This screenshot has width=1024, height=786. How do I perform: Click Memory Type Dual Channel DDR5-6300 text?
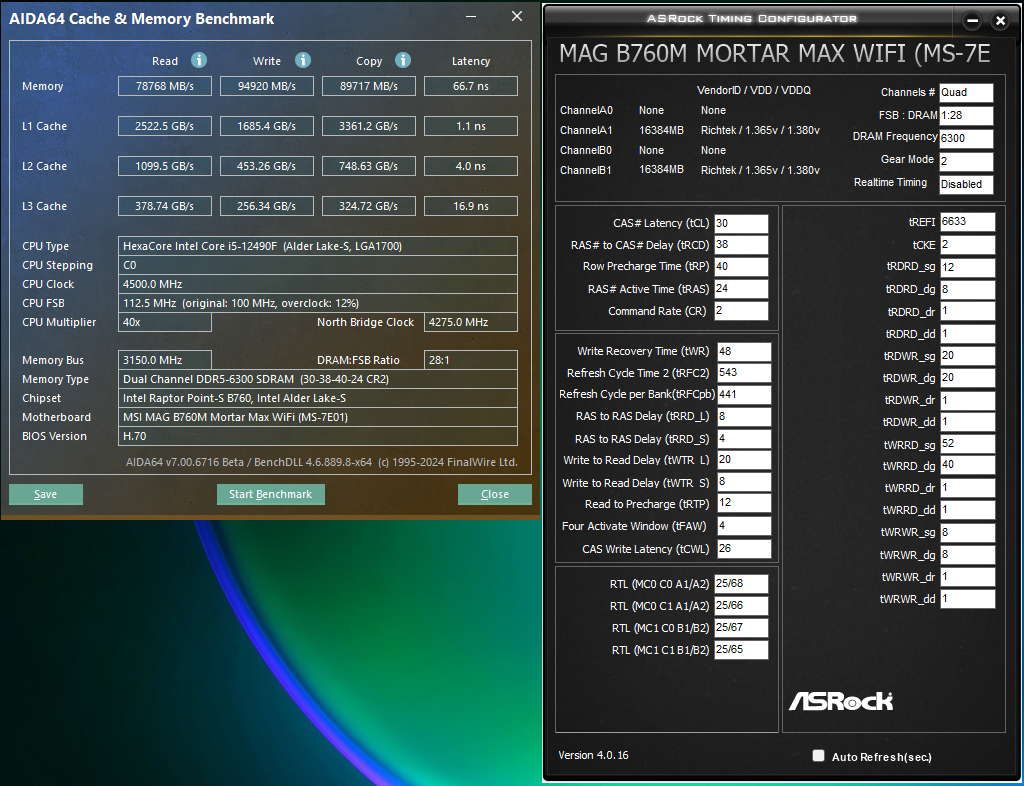[256, 379]
